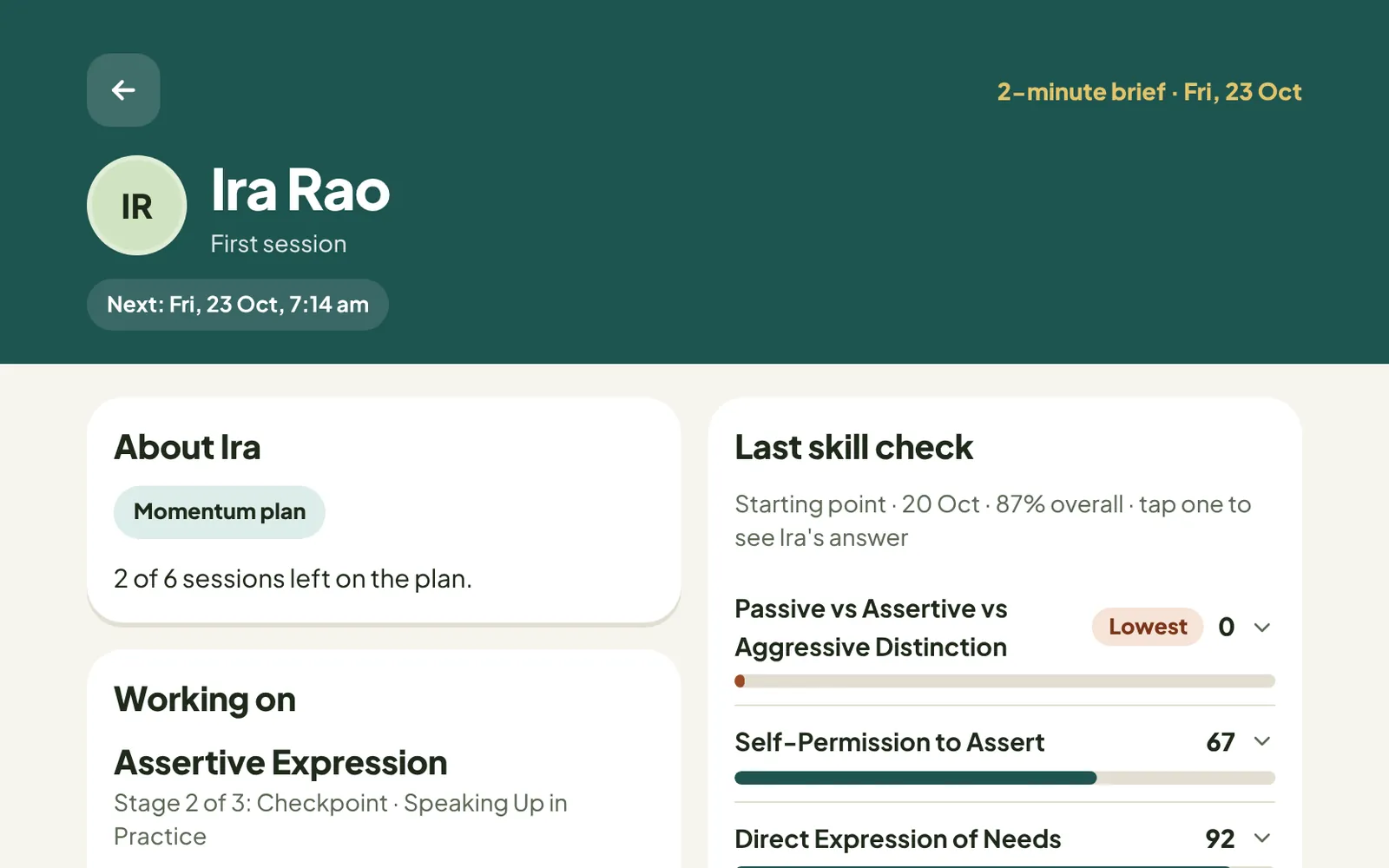Expand Passive vs Assertive vs Aggressive Distinction row
Viewport: 1389px width, 868px height.
point(1004,628)
